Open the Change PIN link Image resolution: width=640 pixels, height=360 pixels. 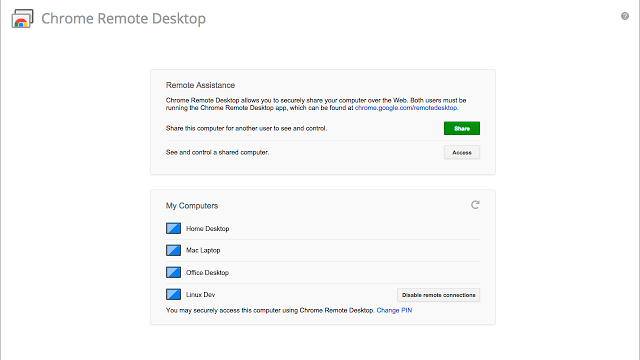click(394, 310)
